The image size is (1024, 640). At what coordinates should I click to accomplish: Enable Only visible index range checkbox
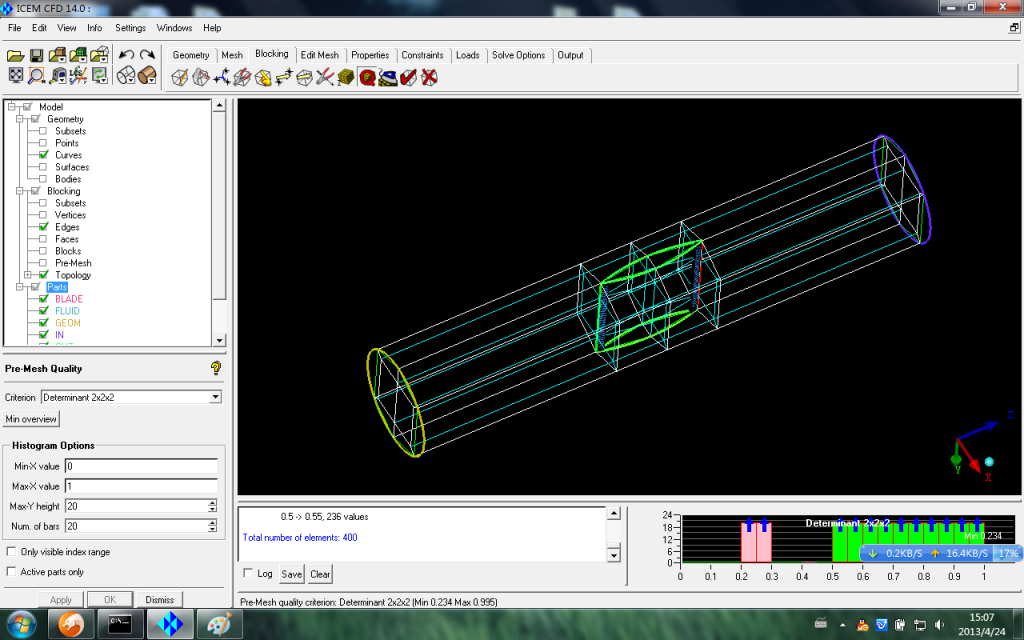click(x=11, y=552)
